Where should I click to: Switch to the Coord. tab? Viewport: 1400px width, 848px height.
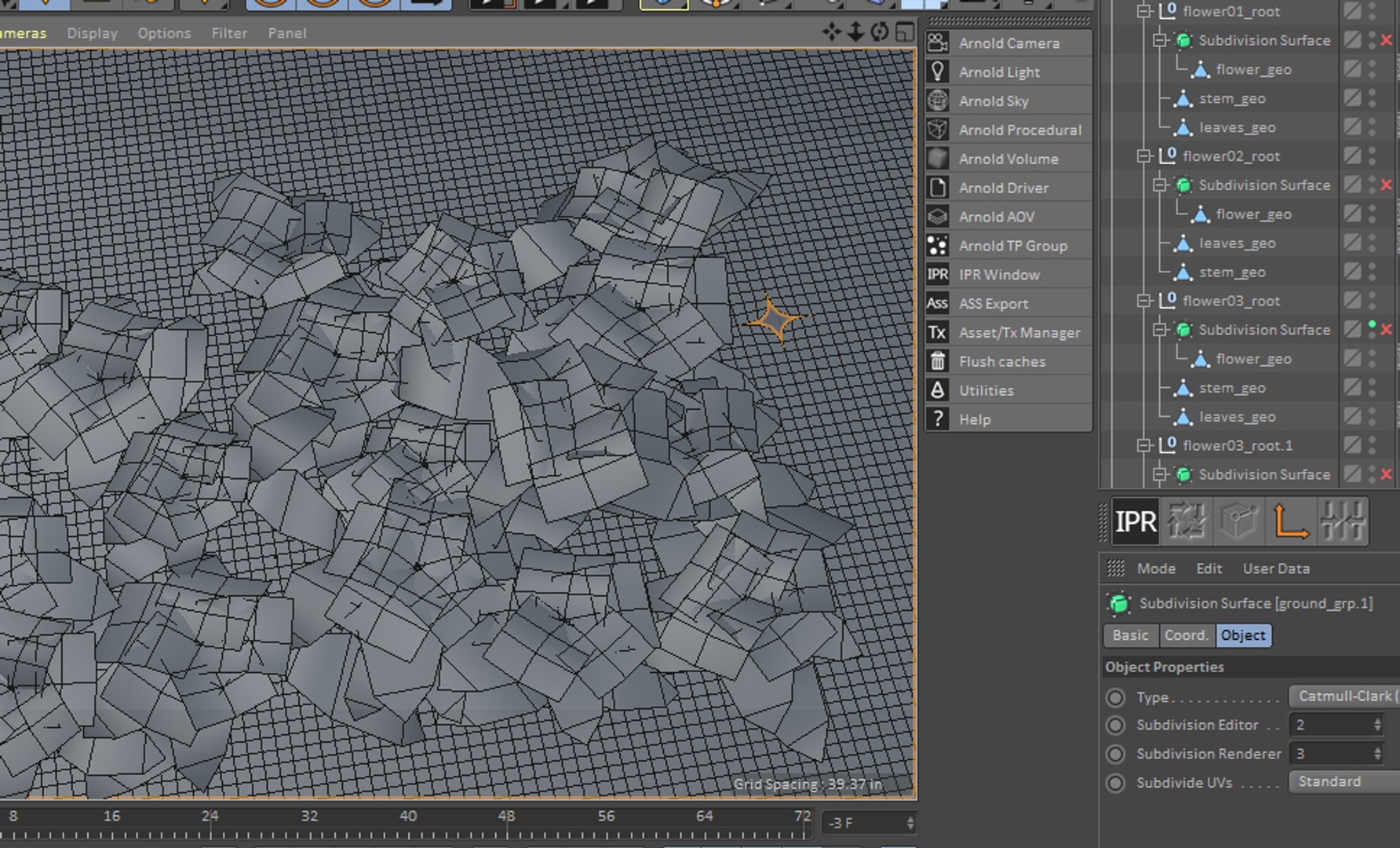tap(1186, 635)
